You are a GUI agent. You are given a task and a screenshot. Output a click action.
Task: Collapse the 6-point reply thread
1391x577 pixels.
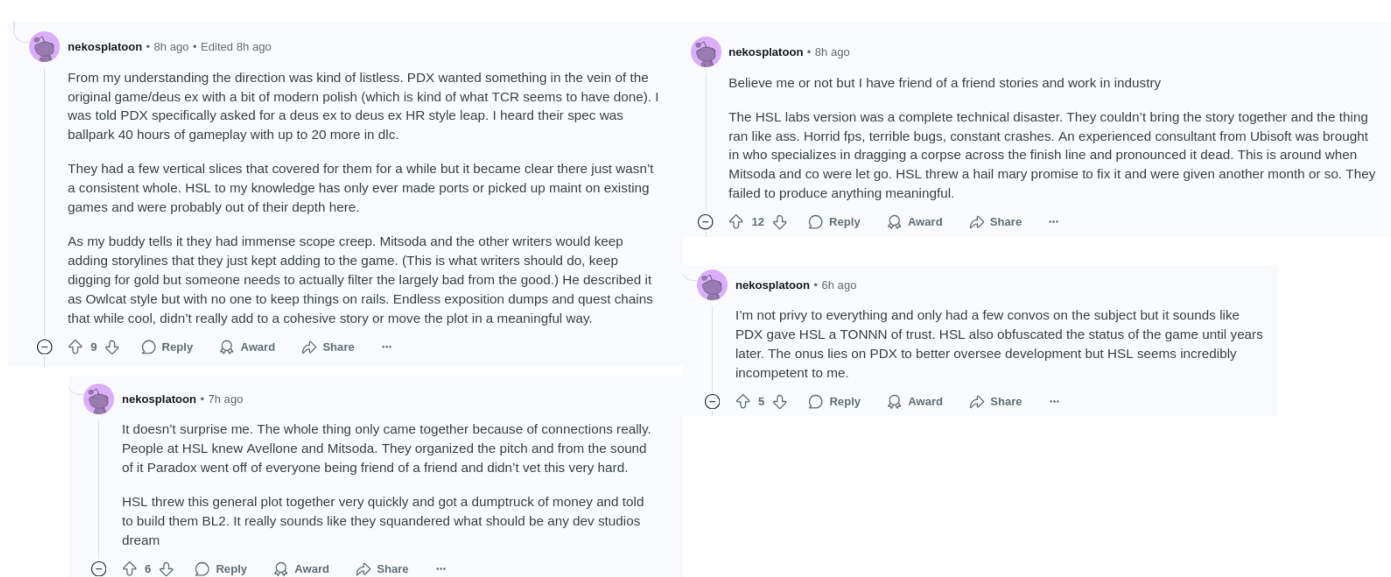point(98,569)
